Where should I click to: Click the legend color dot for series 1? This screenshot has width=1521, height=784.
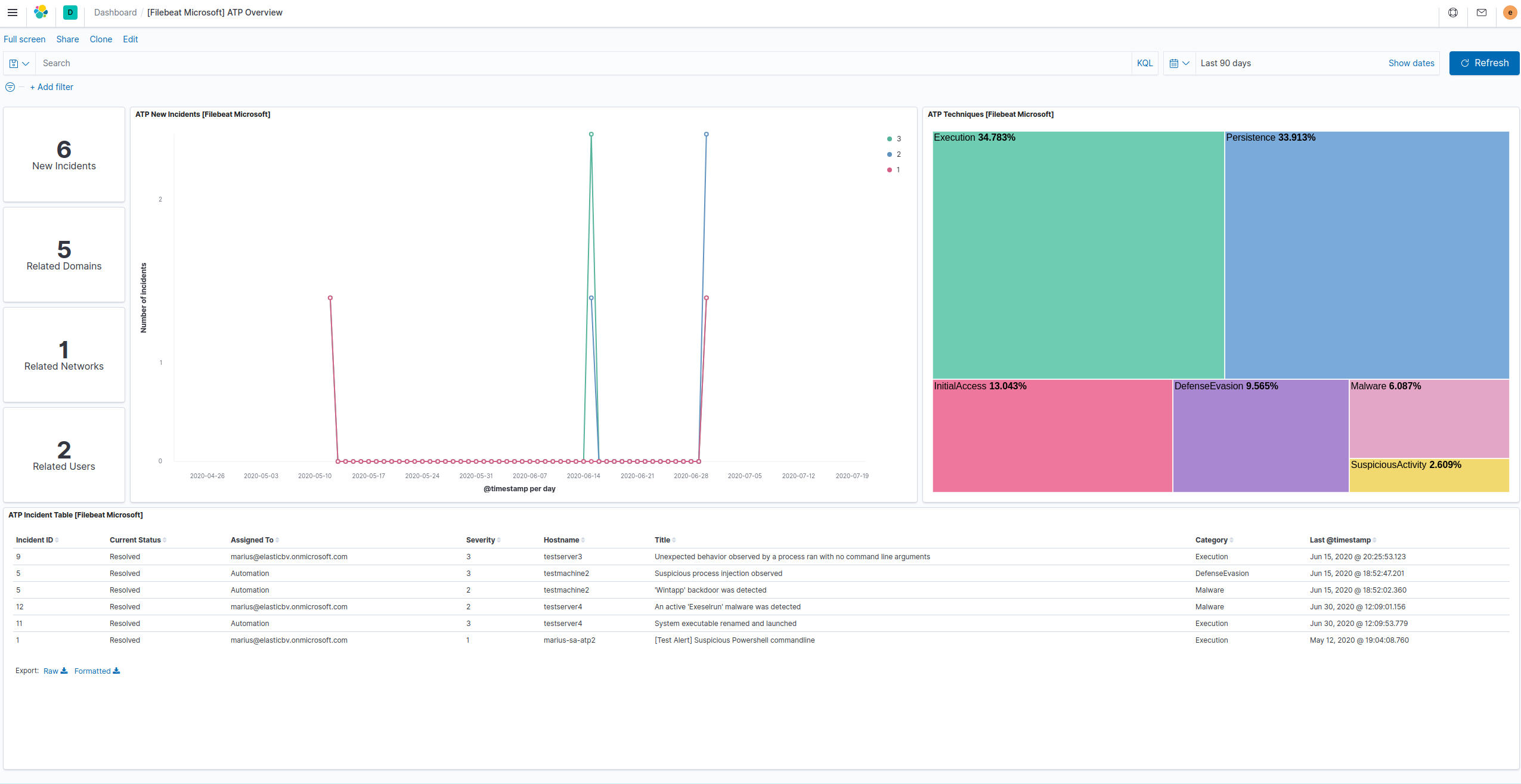[890, 169]
